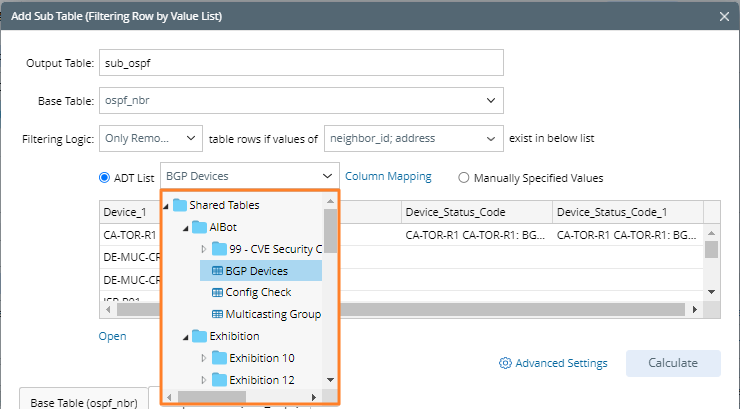
Task: Open the Column Mapping link
Action: pos(388,176)
